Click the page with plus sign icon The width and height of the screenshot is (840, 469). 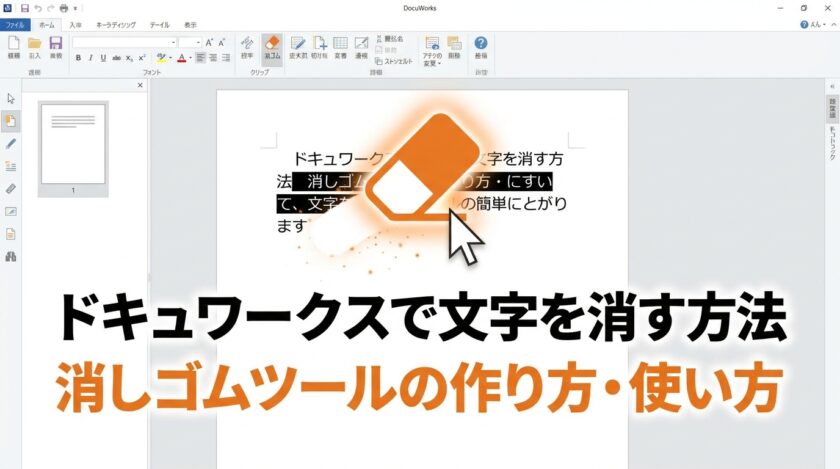point(319,48)
